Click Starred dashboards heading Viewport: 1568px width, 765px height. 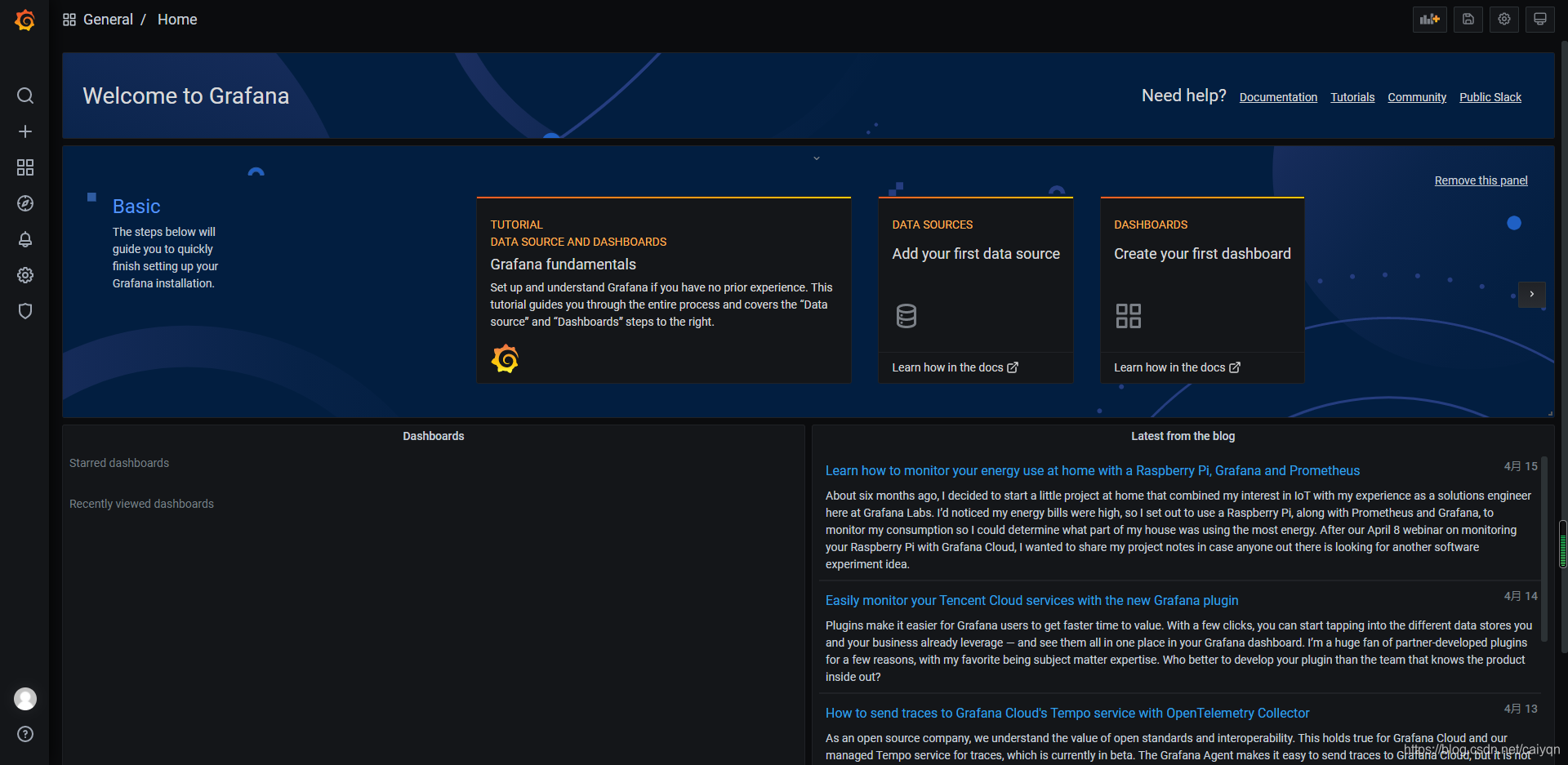pos(119,463)
